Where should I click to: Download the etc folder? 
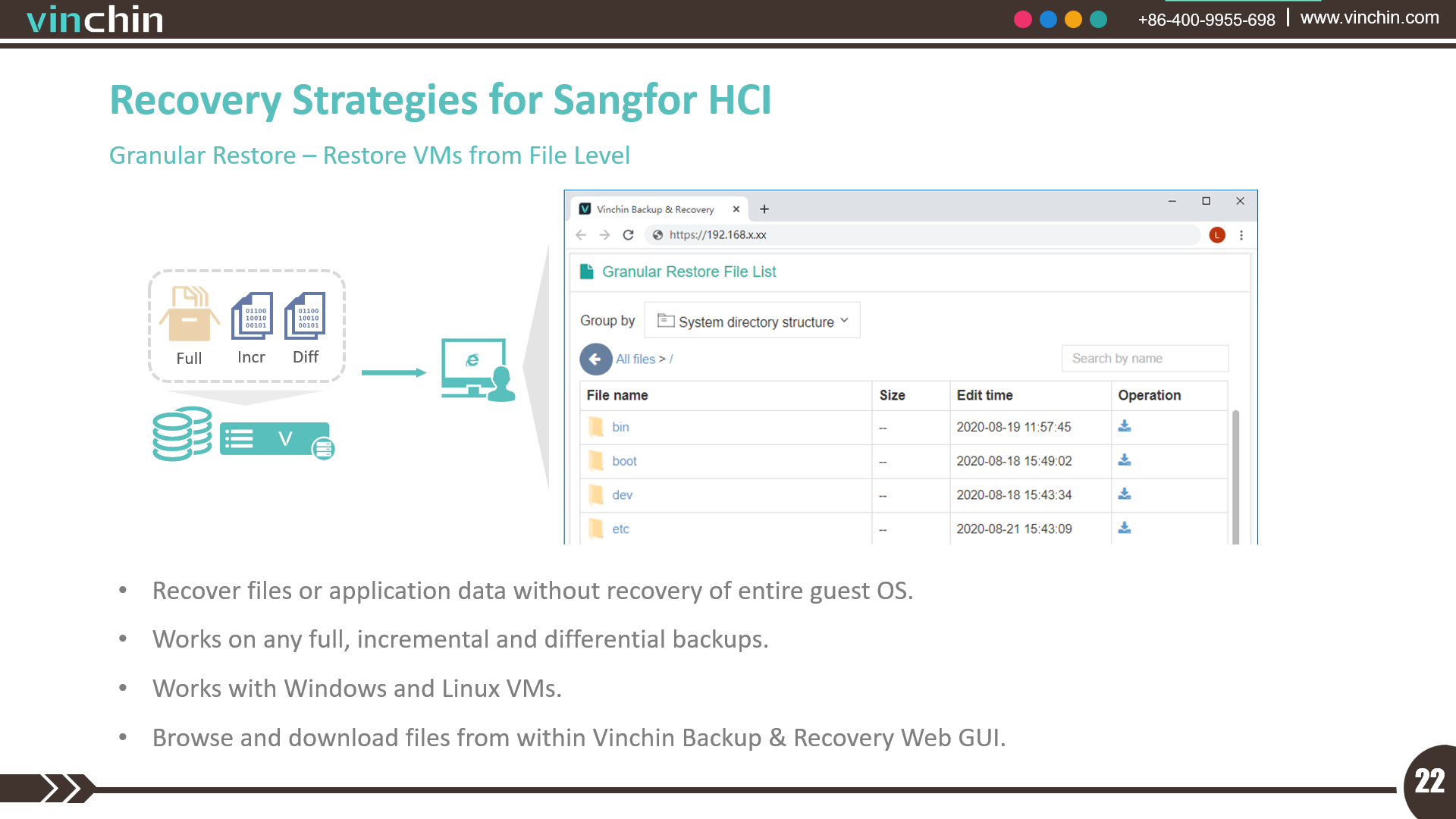[x=1125, y=528]
